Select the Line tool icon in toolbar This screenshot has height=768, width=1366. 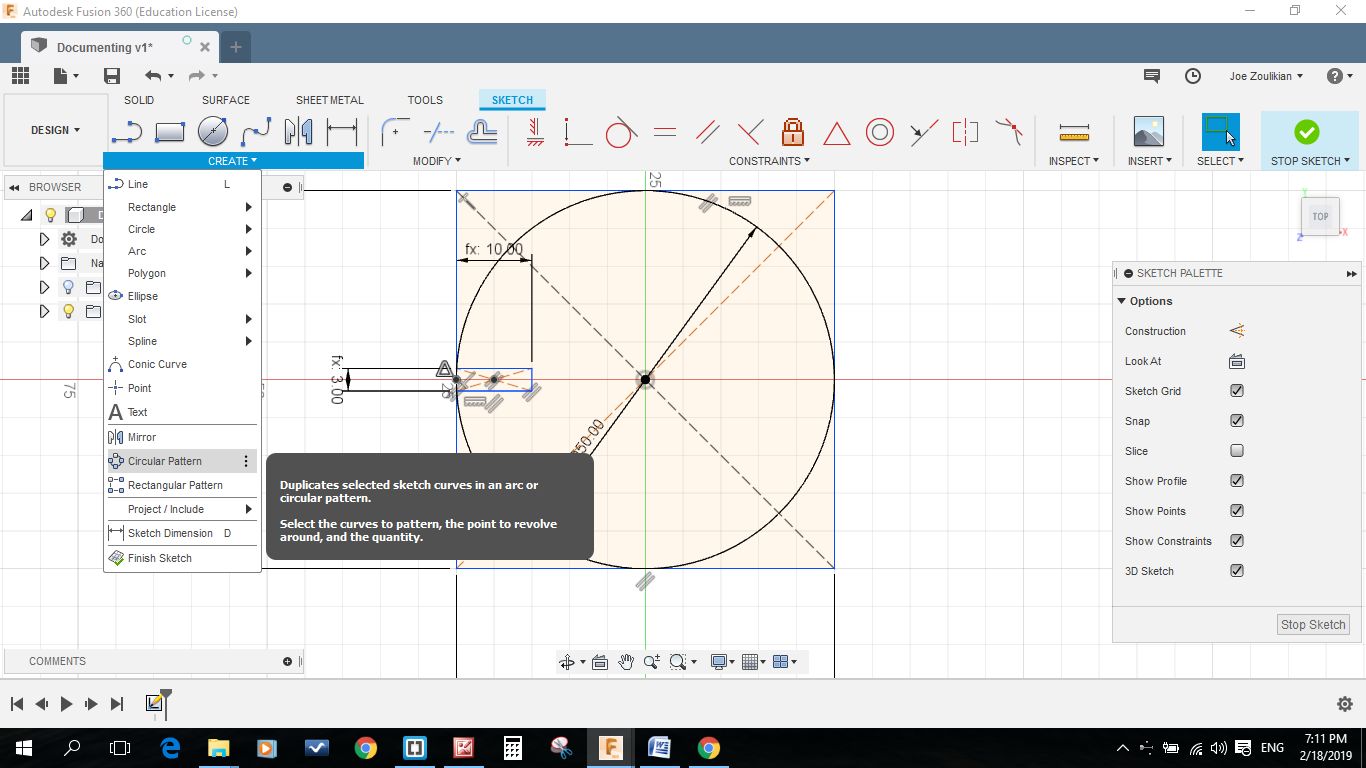click(x=127, y=131)
